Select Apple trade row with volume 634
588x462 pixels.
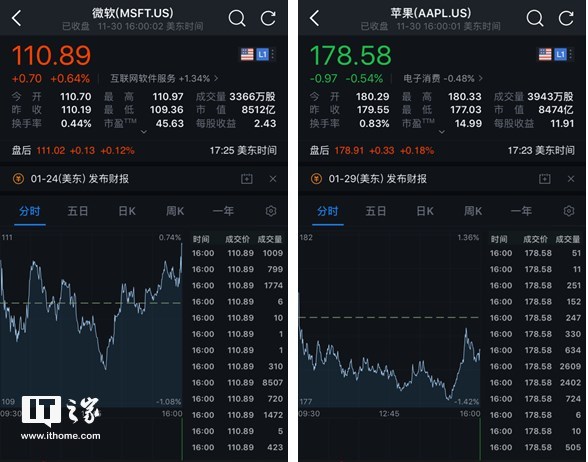coord(536,350)
